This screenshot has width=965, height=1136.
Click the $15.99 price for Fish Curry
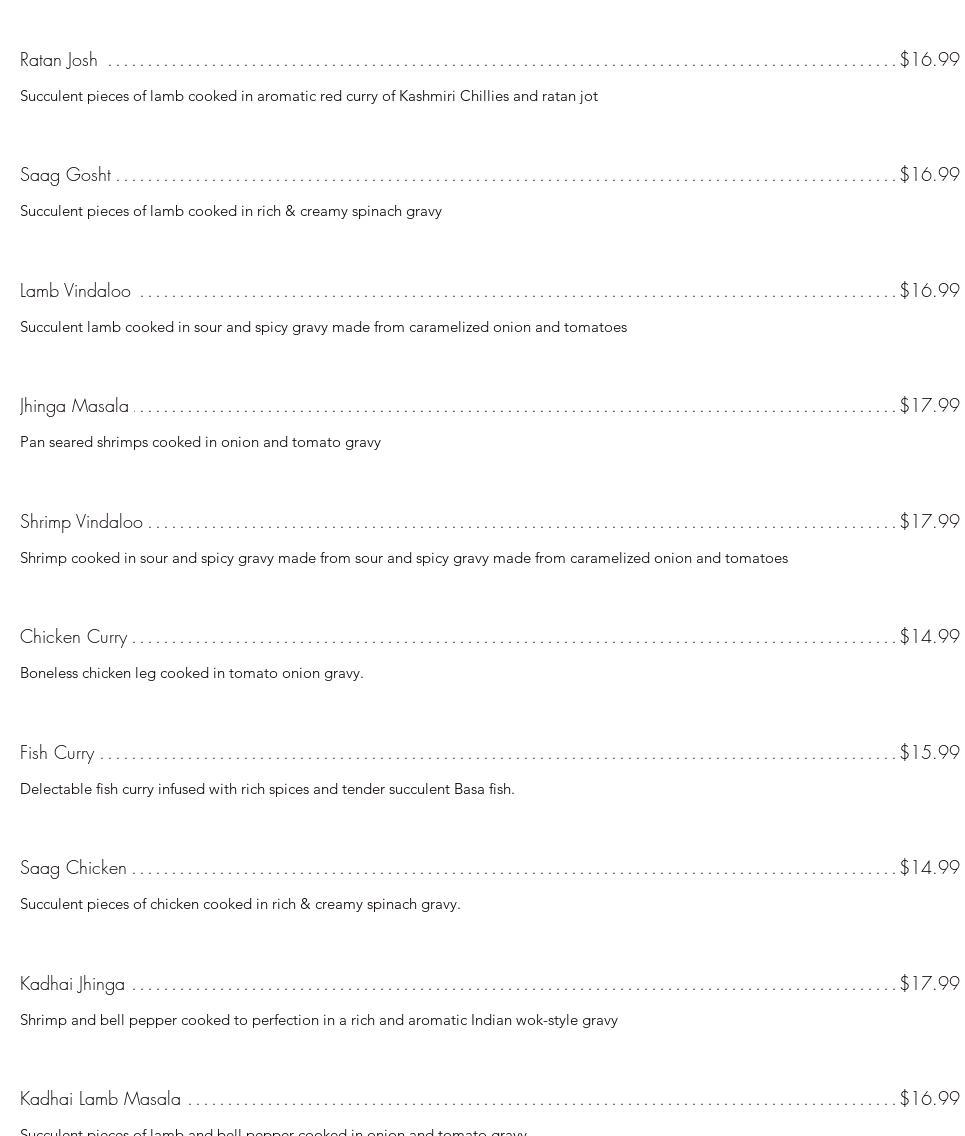point(929,752)
